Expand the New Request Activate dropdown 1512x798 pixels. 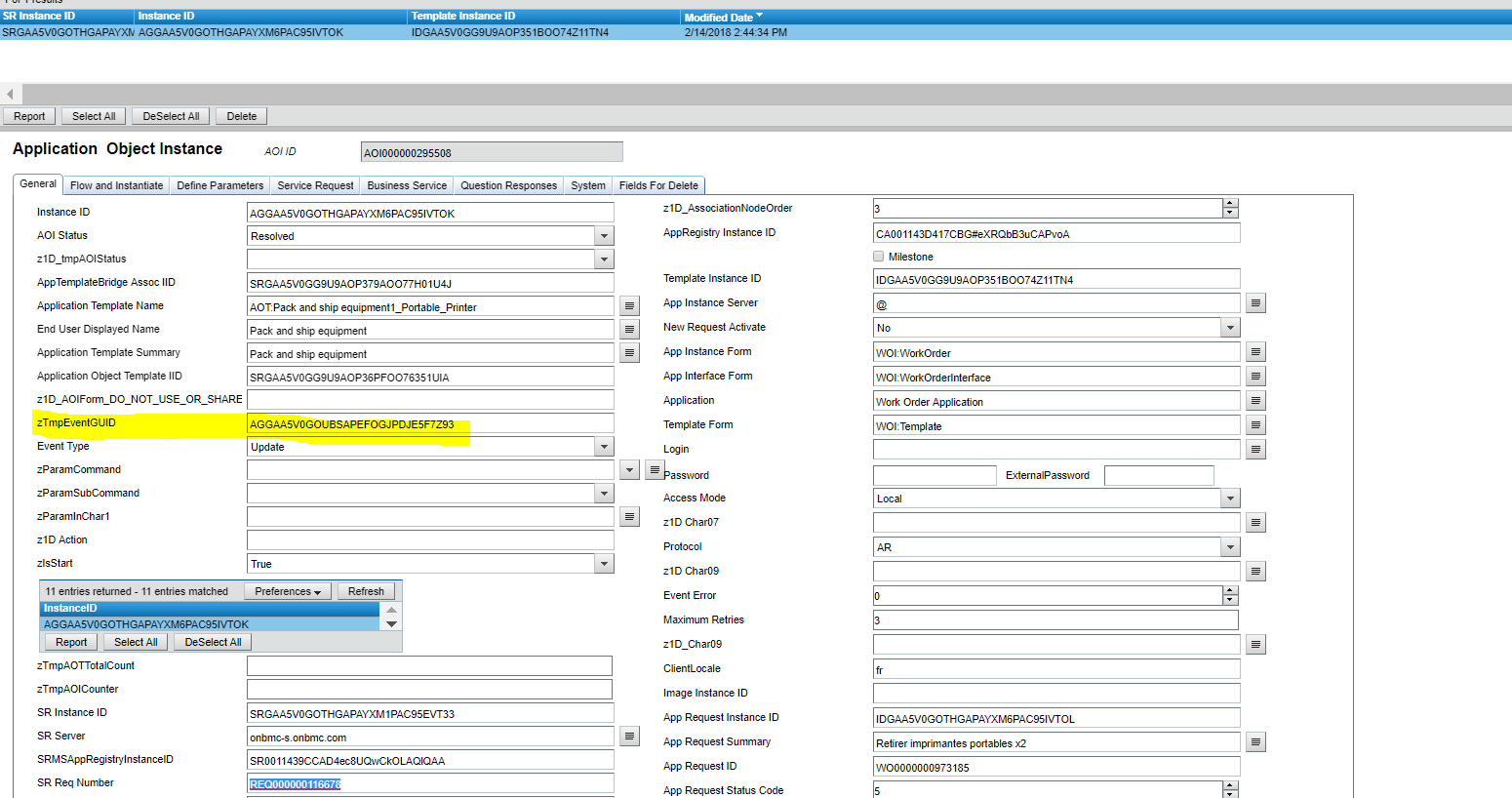(x=1230, y=328)
